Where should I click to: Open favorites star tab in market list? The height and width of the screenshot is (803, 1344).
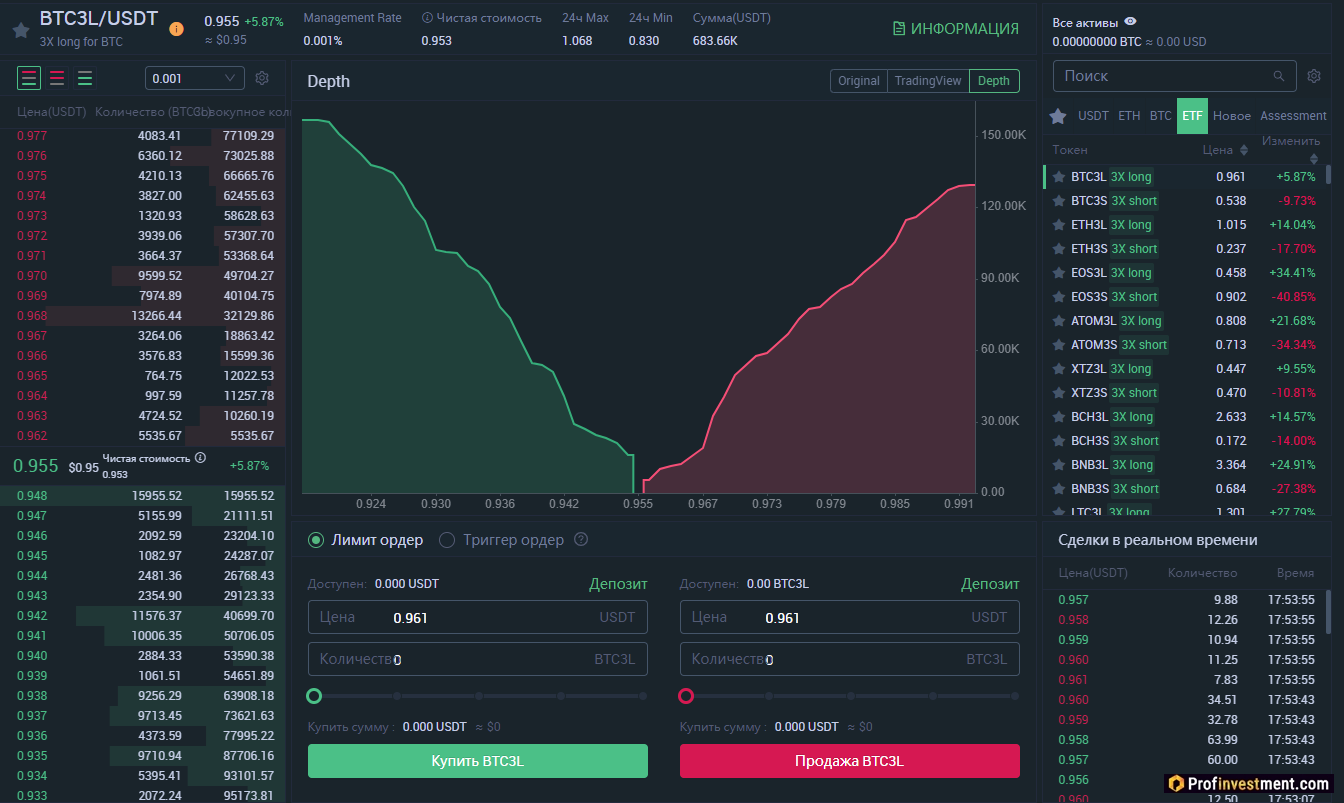pos(1058,116)
